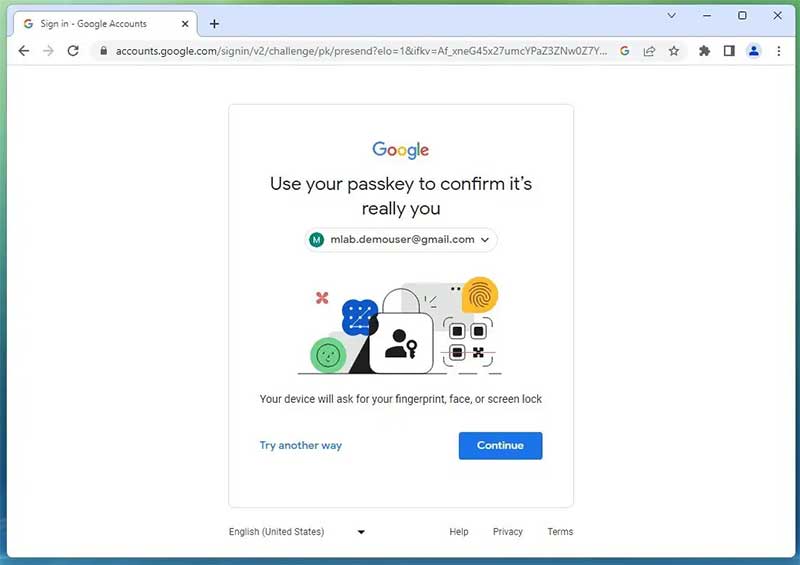This screenshot has width=800, height=565.
Task: Open a new tab with plus button
Action: (x=214, y=23)
